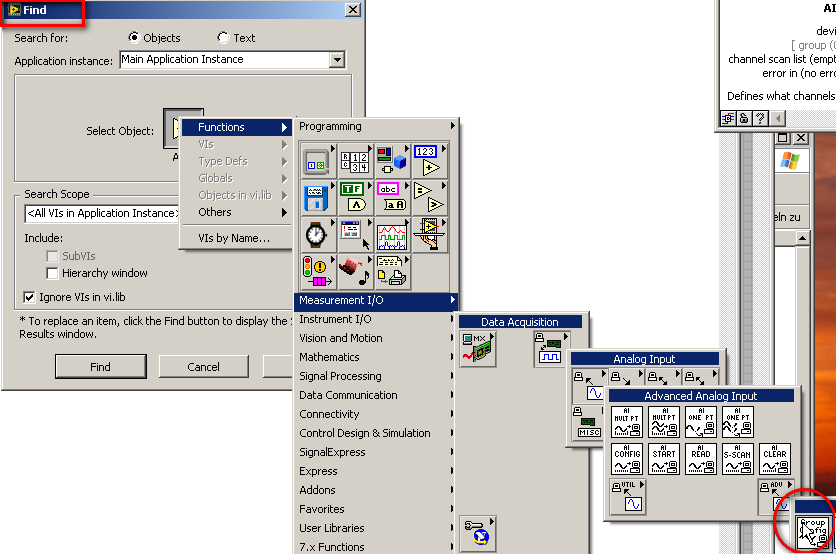The width and height of the screenshot is (836, 554).
Task: Open the Application instance dropdown arrow
Action: click(337, 60)
